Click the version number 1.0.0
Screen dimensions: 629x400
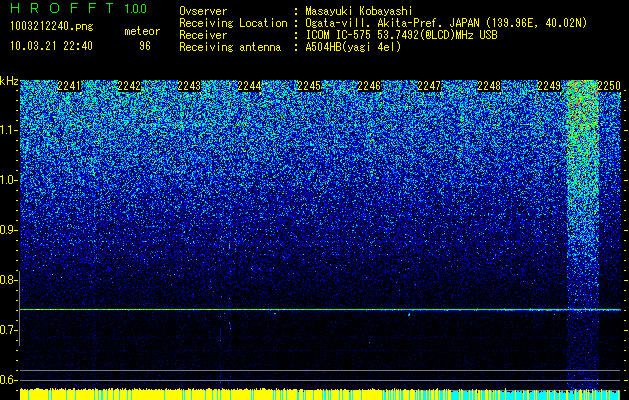136,9
